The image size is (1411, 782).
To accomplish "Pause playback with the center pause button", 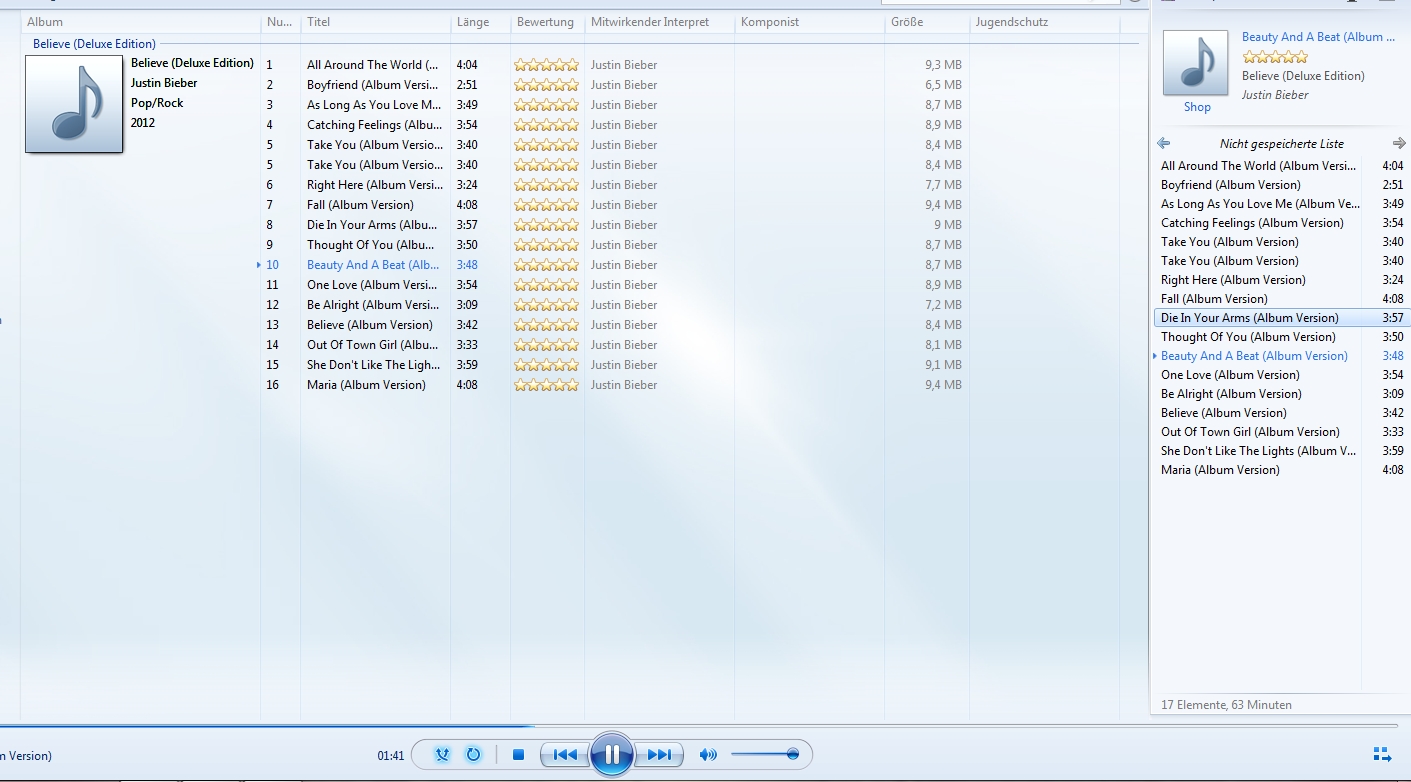I will click(x=611, y=755).
